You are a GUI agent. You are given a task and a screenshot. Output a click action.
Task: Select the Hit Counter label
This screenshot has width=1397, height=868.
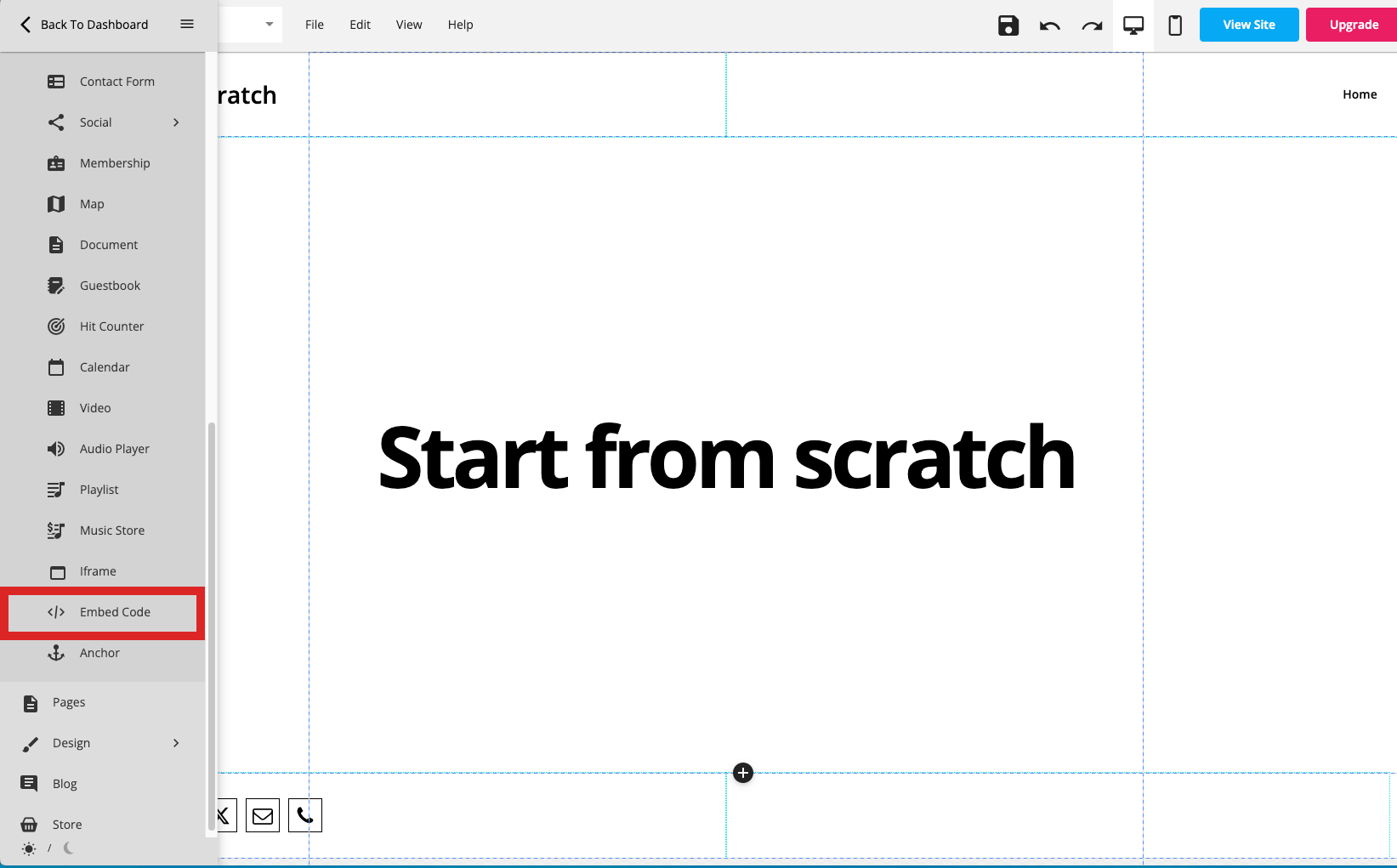pyautogui.click(x=111, y=326)
